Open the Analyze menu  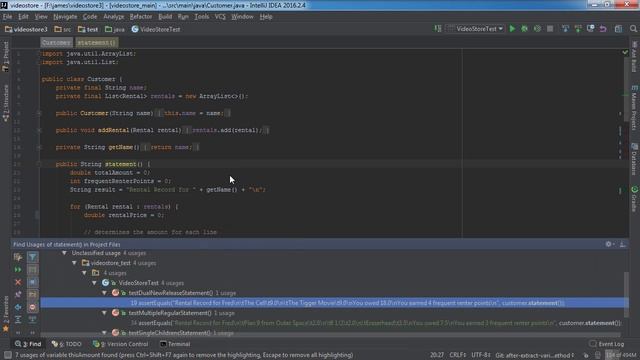pos(113,17)
